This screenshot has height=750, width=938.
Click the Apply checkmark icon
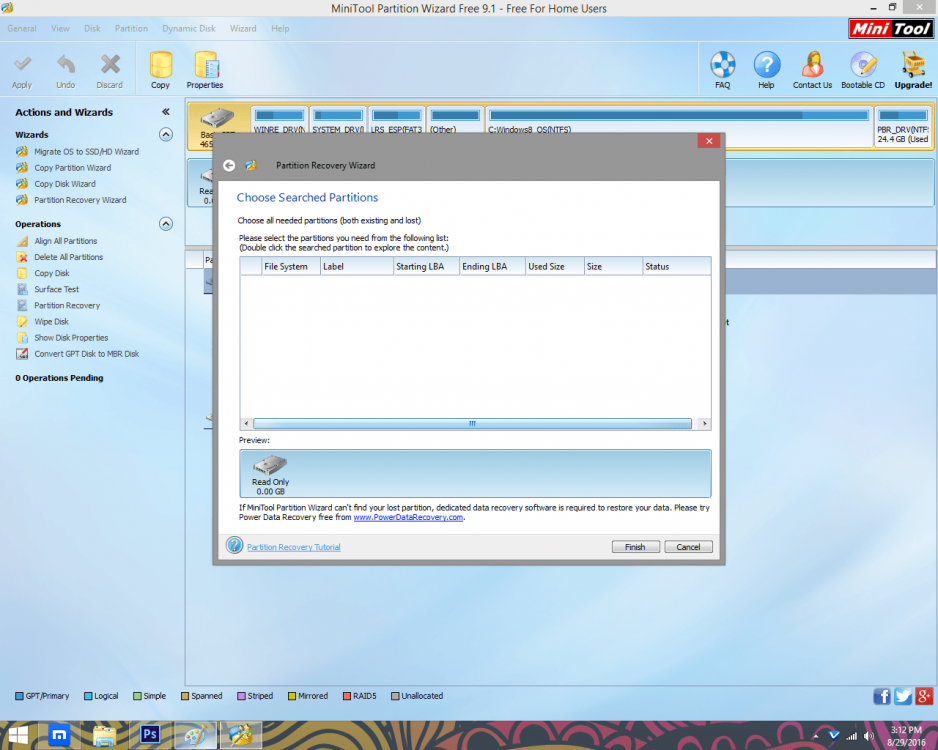22,65
